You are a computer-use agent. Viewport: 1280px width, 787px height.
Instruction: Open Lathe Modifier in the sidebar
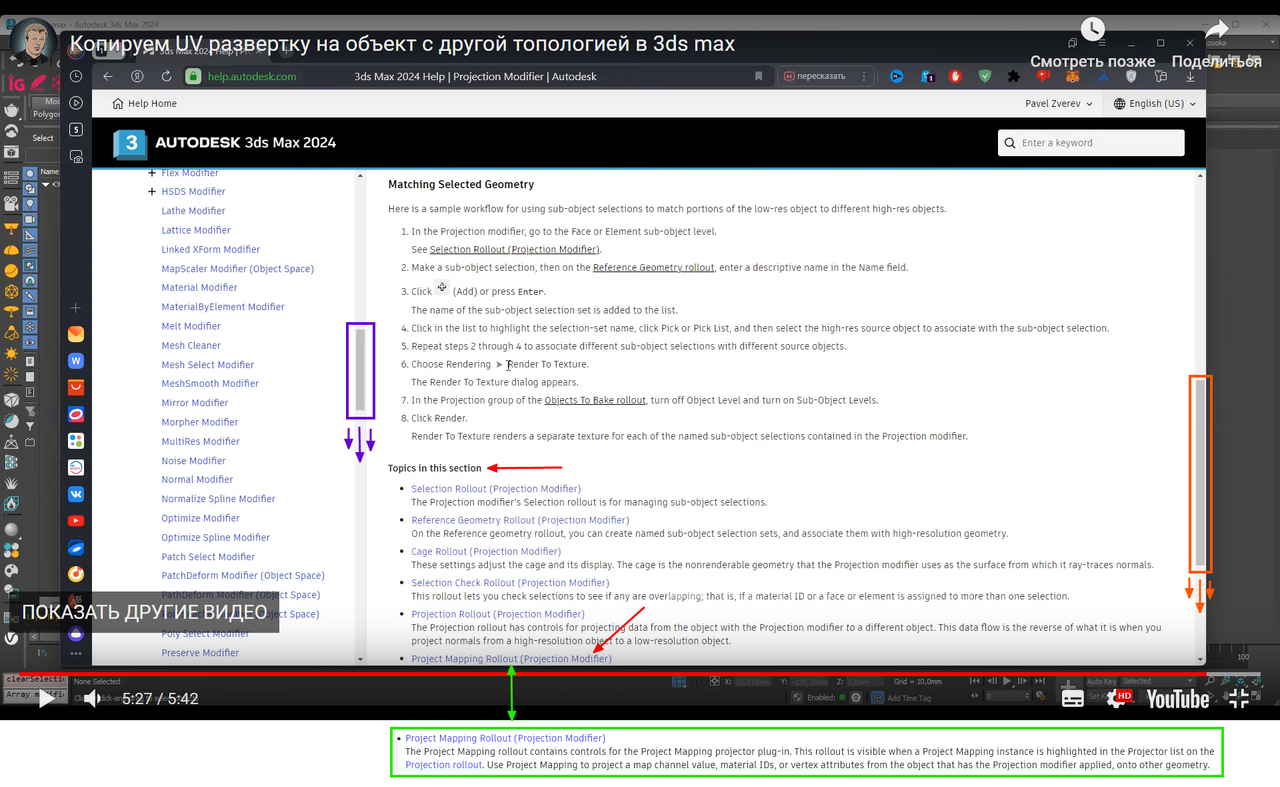[x=193, y=211]
